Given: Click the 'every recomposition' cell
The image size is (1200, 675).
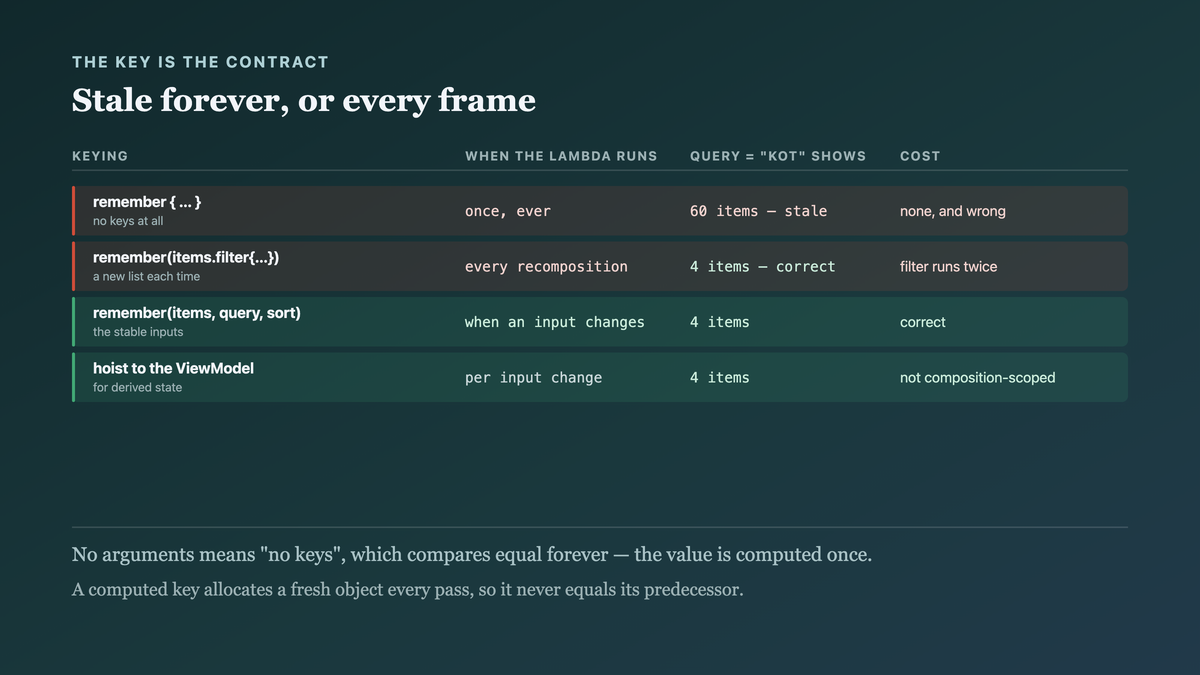Looking at the screenshot, I should click(546, 267).
